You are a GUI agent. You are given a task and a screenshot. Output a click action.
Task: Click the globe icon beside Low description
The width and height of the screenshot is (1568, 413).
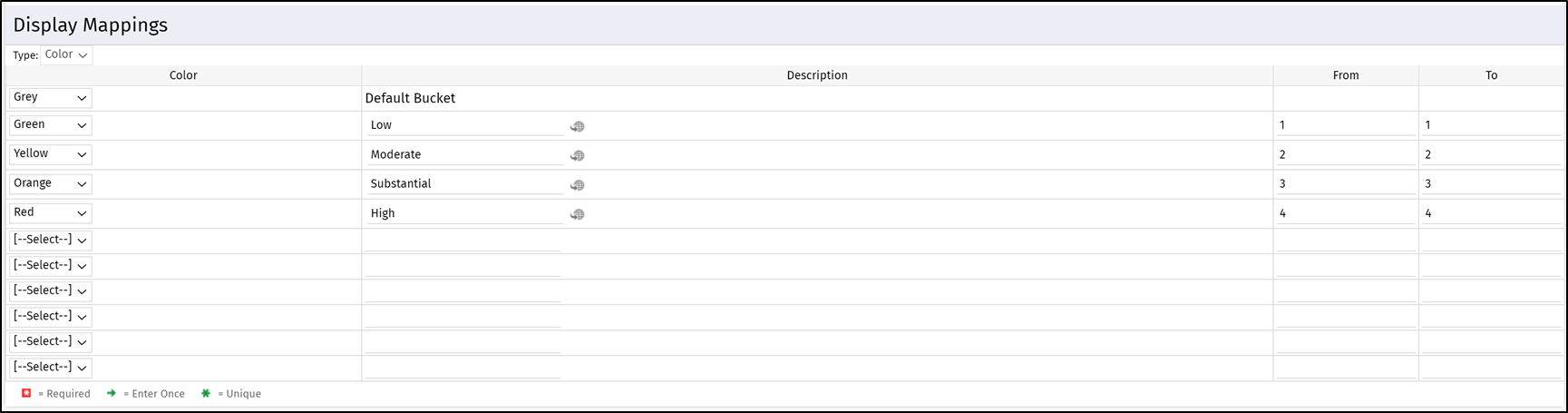[577, 127]
